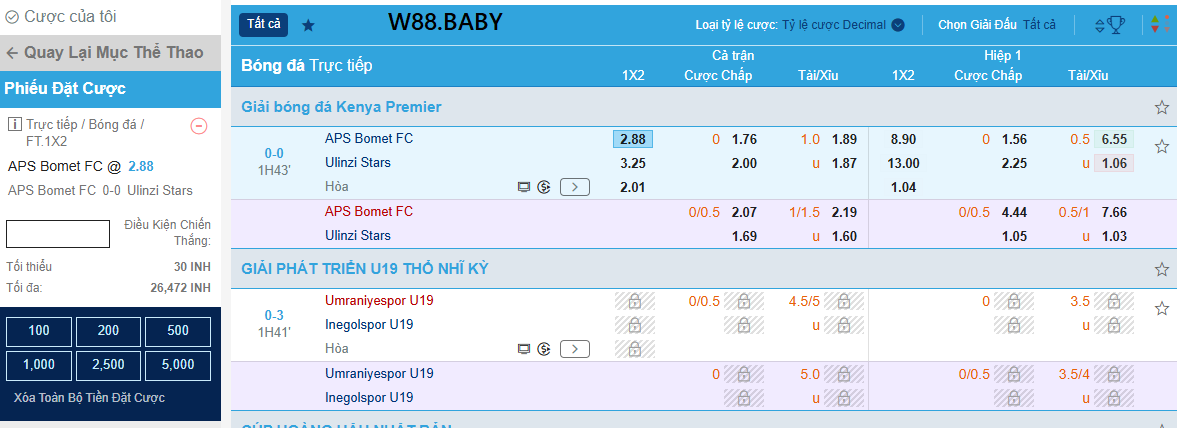
Task: Select the 2.88 odds for APS Bomet FC
Action: point(633,139)
